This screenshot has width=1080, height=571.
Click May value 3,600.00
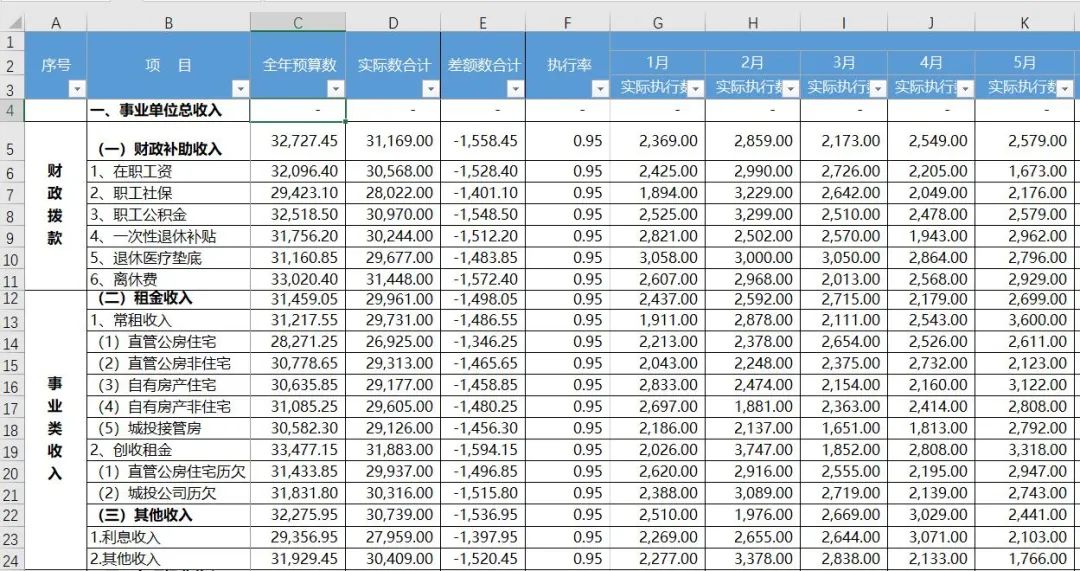1026,320
